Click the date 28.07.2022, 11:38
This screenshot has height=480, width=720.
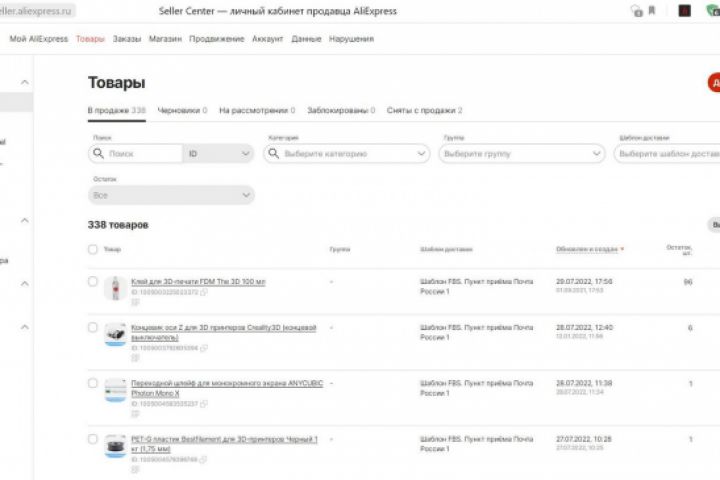(x=584, y=383)
